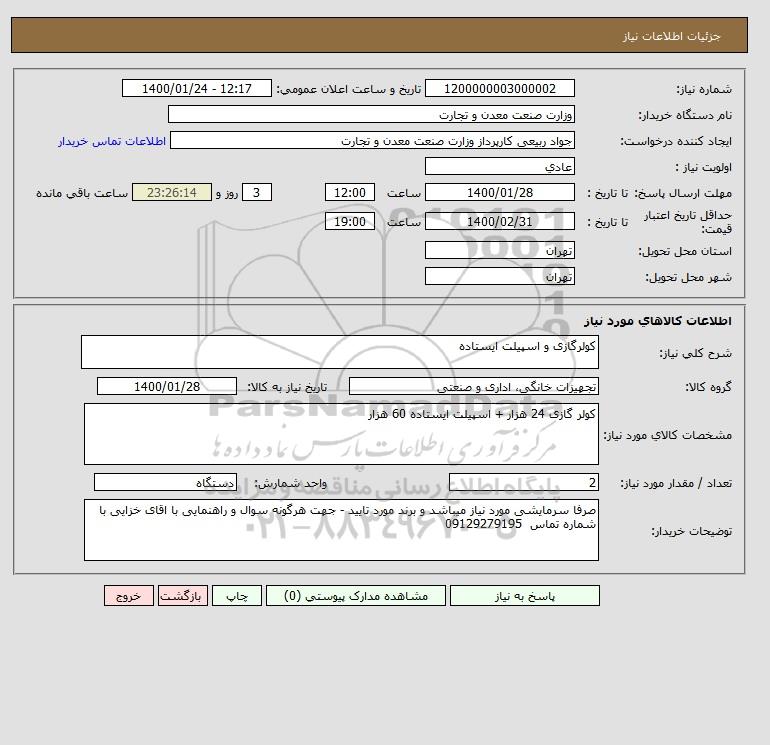Click the quantity field showing 2
The width and height of the screenshot is (770, 745).
[x=524, y=482]
